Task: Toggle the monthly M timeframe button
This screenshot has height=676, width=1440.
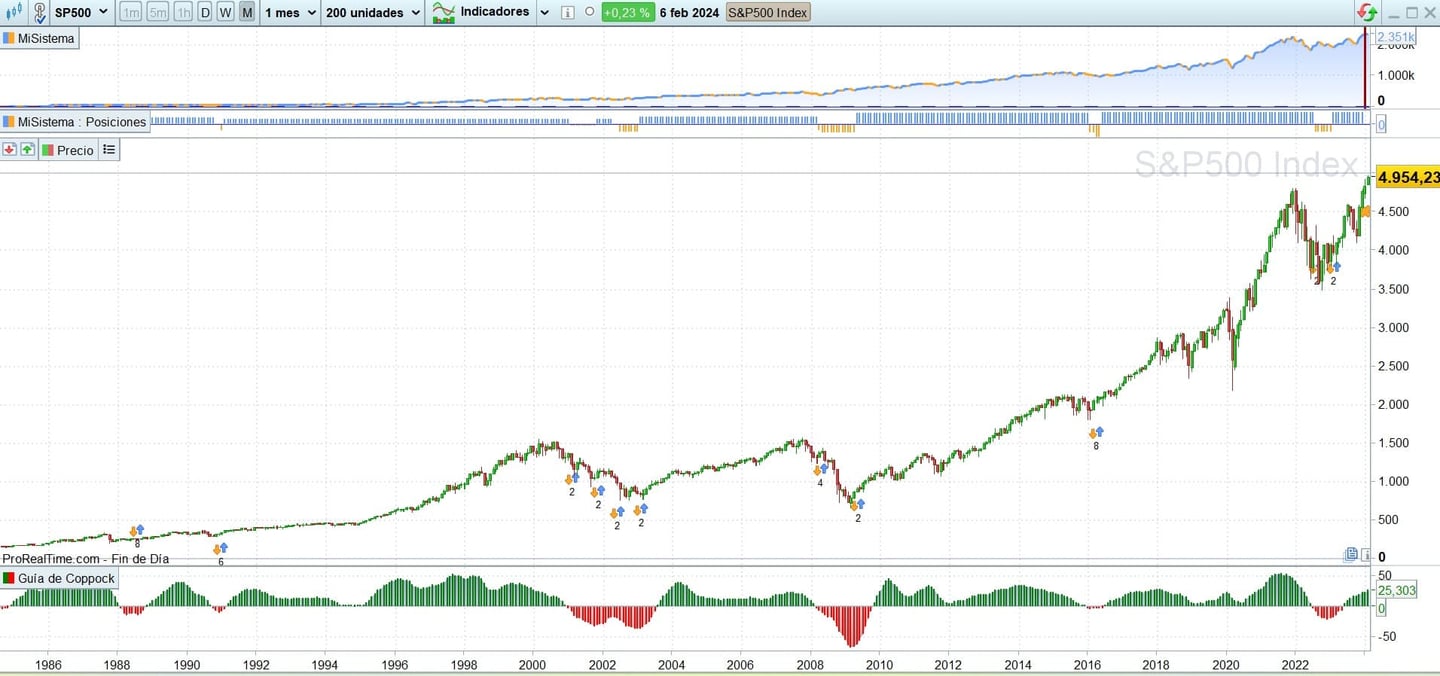Action: pos(246,13)
